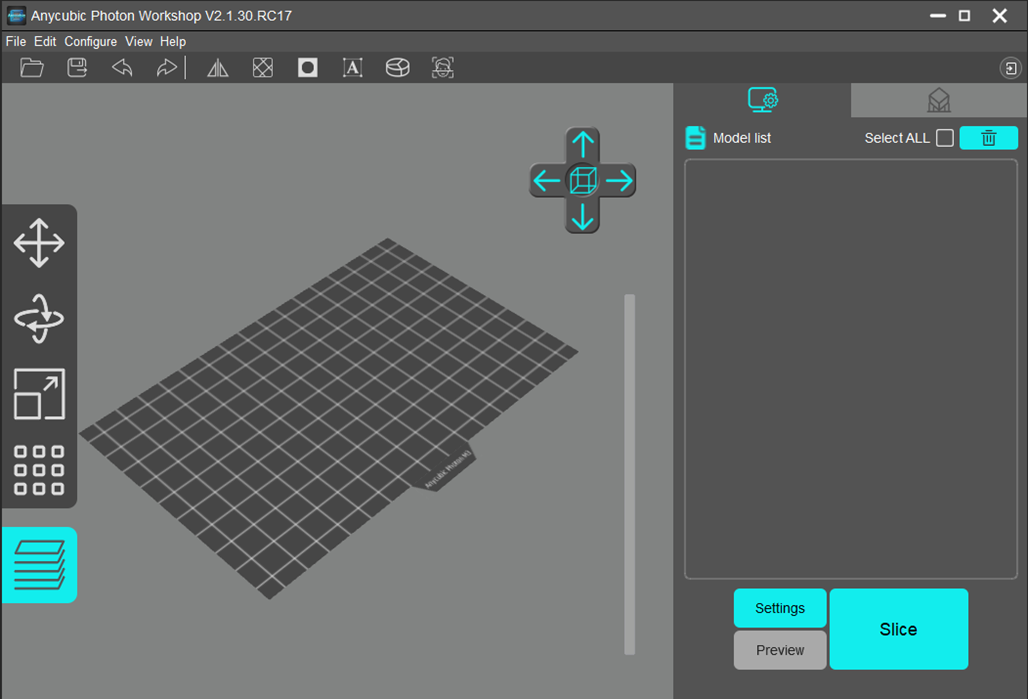Select the Cut/Split model tool icon

[x=397, y=68]
